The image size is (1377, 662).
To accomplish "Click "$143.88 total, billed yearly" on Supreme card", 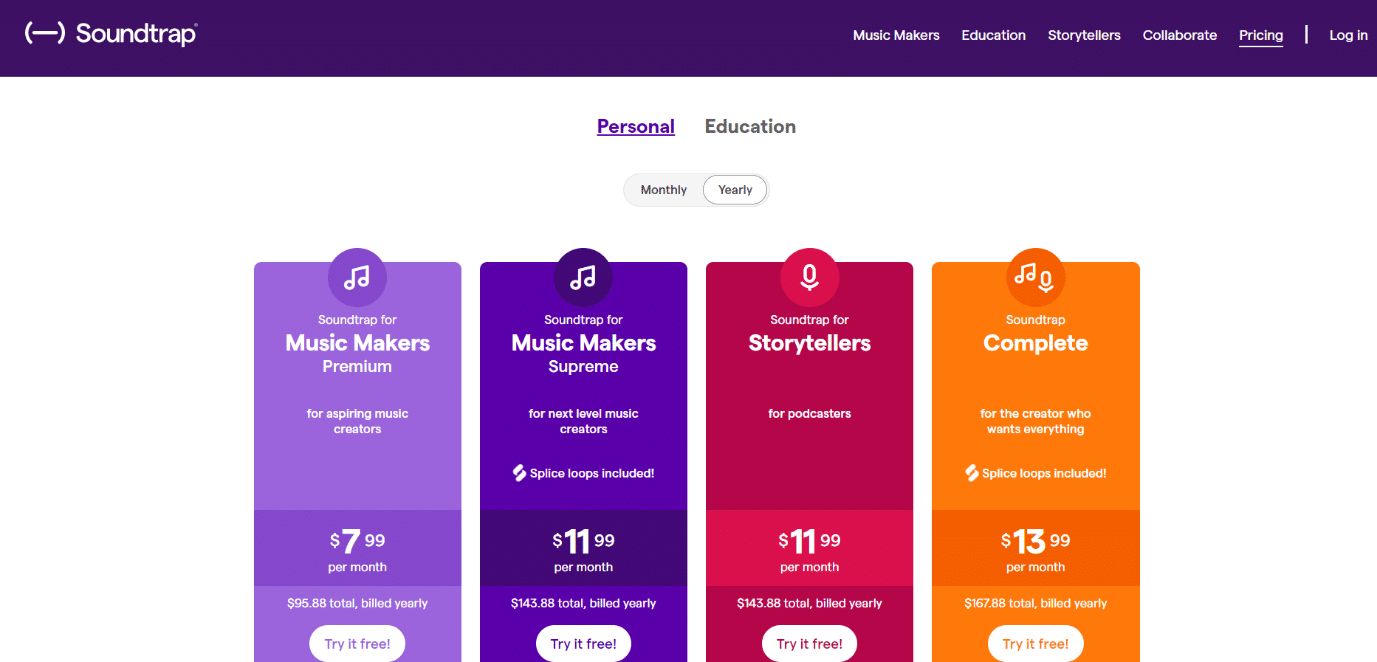I will click(583, 603).
